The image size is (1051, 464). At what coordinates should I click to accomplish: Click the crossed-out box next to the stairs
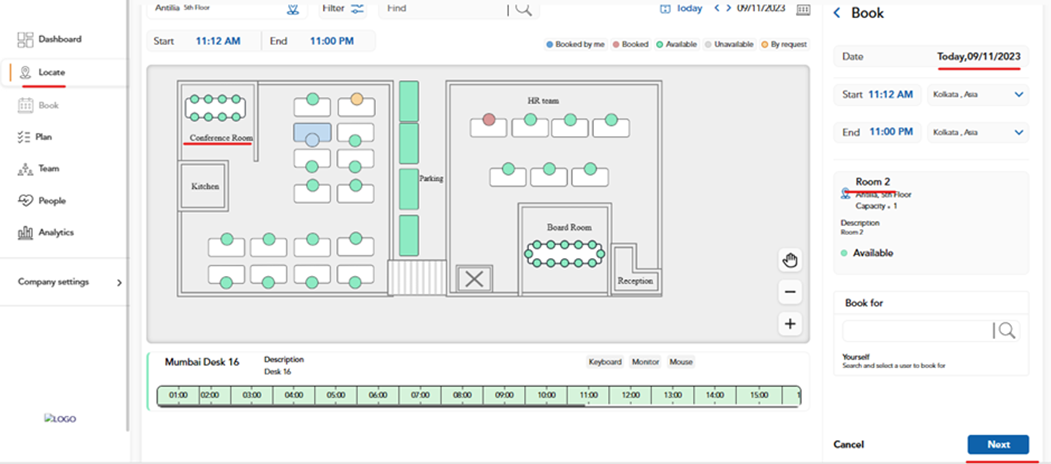(474, 278)
